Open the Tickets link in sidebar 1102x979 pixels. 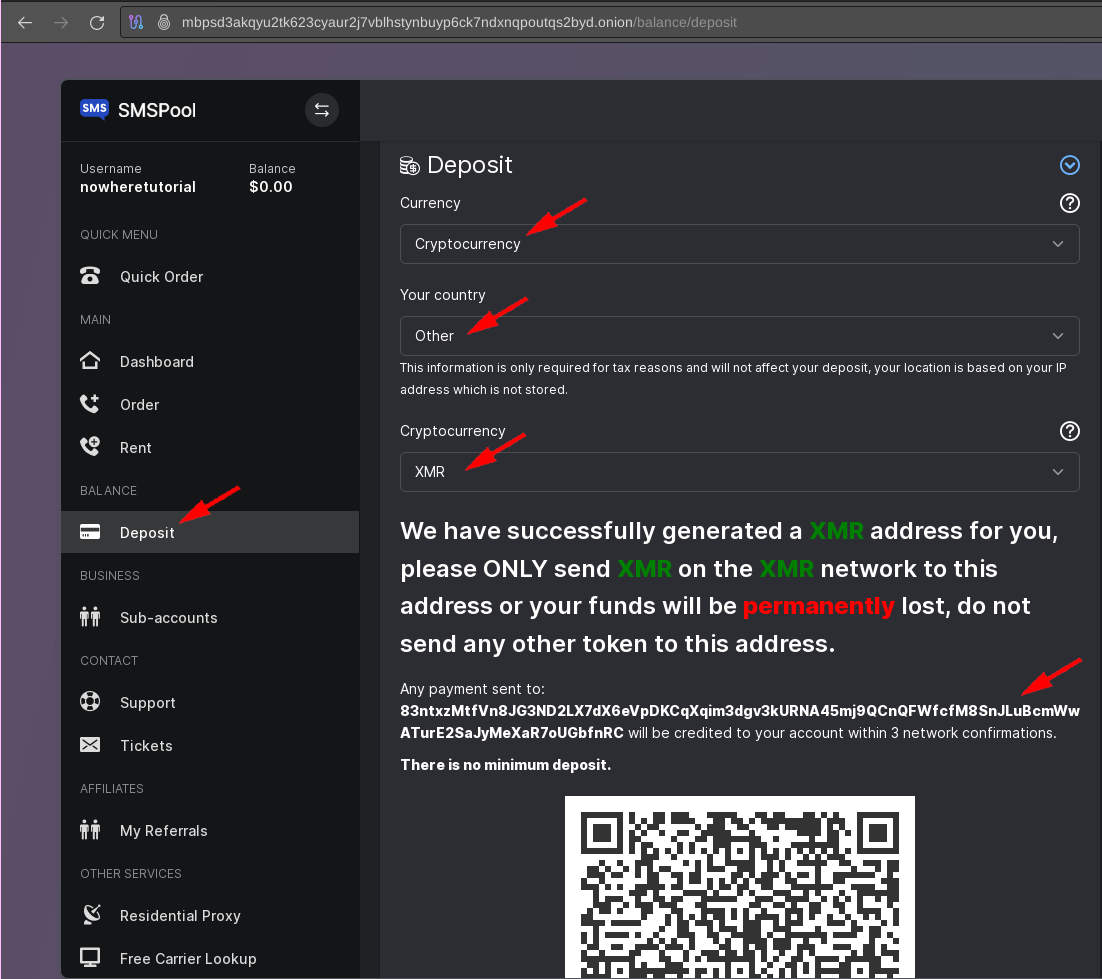pyautogui.click(x=210, y=746)
